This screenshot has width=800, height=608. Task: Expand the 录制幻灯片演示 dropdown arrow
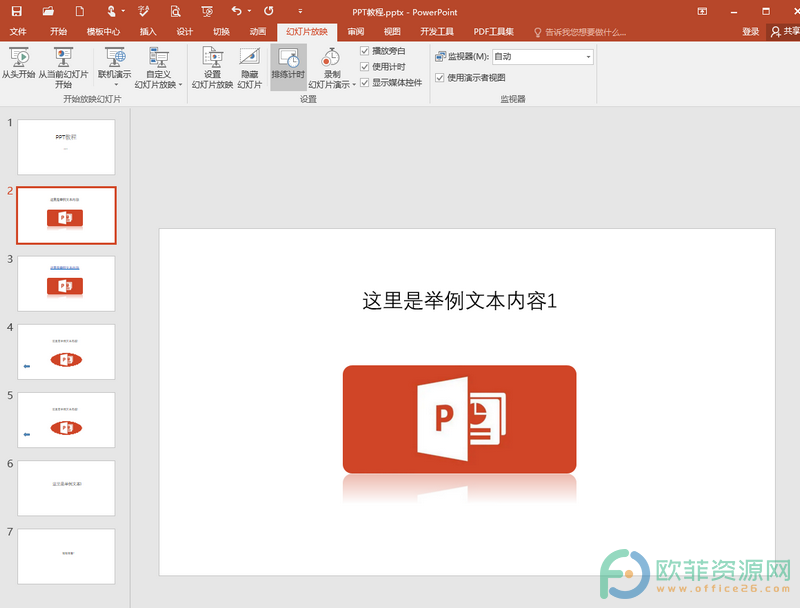[x=354, y=85]
